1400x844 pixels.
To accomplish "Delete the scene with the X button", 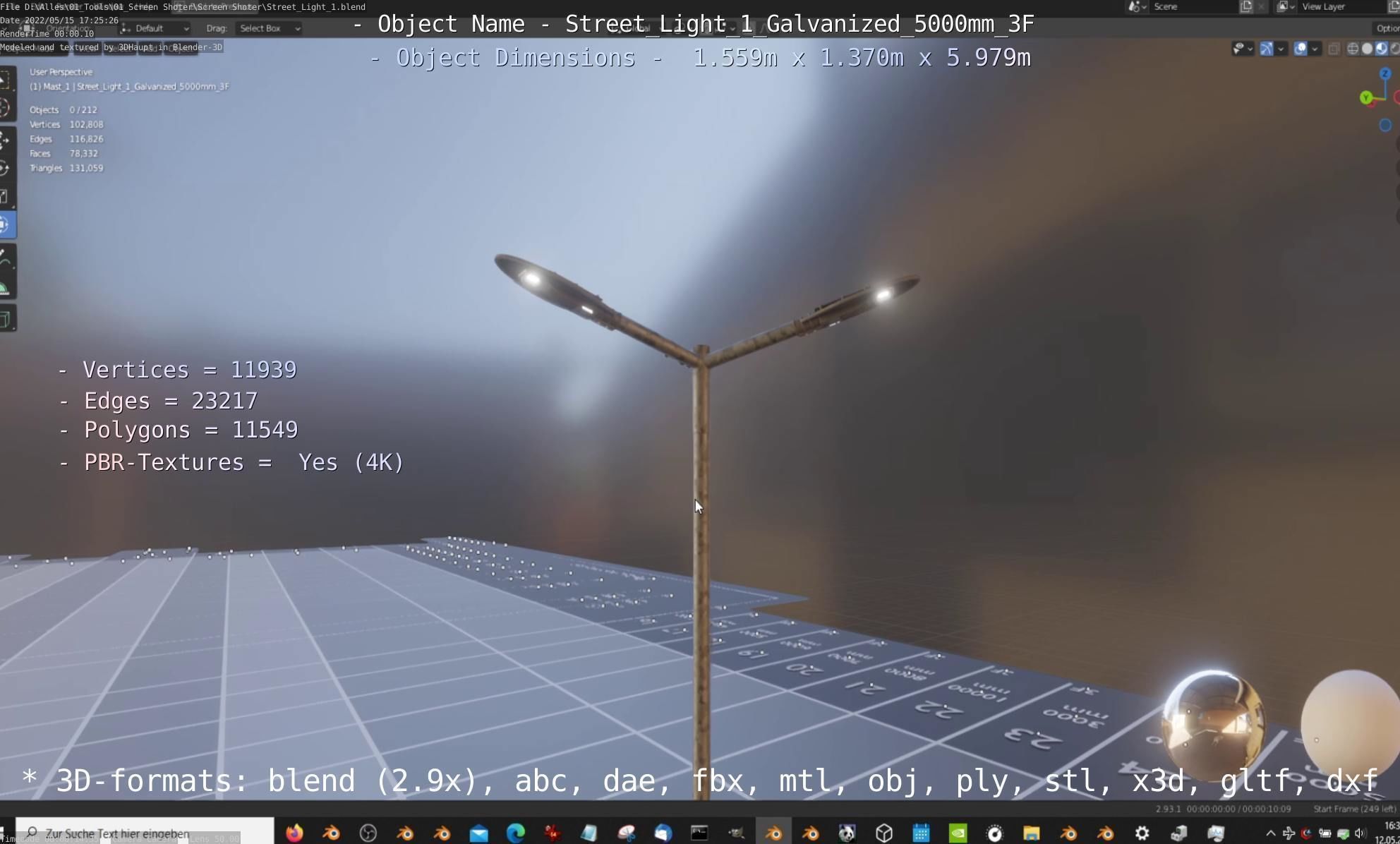I will click(1262, 6).
